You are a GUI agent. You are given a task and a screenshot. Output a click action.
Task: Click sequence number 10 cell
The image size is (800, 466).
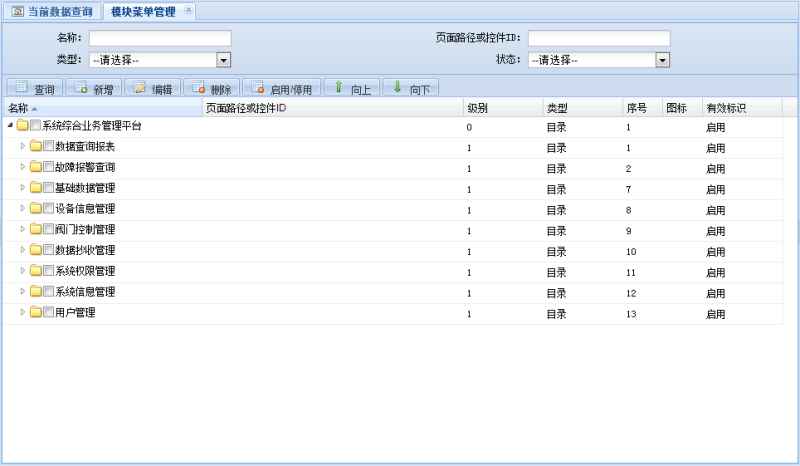631,252
